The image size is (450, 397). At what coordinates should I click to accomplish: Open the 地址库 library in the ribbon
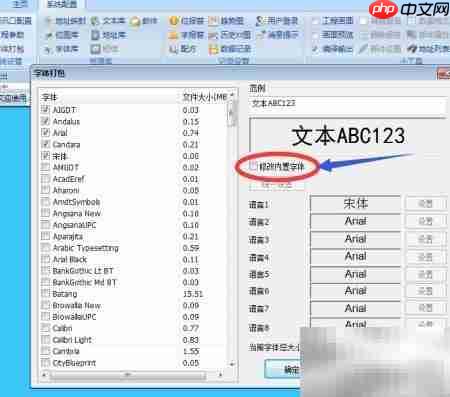click(108, 35)
